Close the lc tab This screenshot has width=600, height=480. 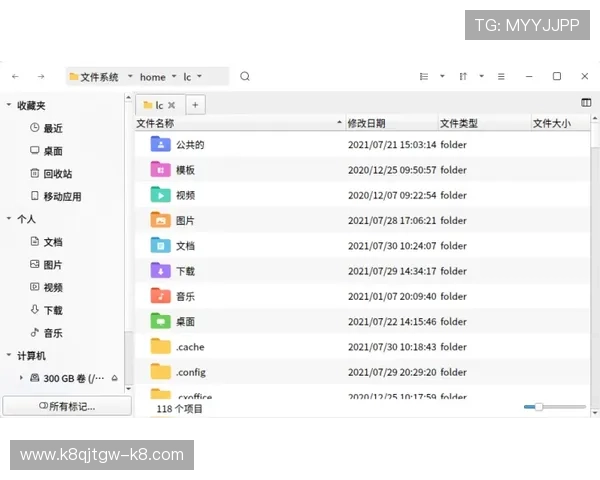pyautogui.click(x=171, y=105)
